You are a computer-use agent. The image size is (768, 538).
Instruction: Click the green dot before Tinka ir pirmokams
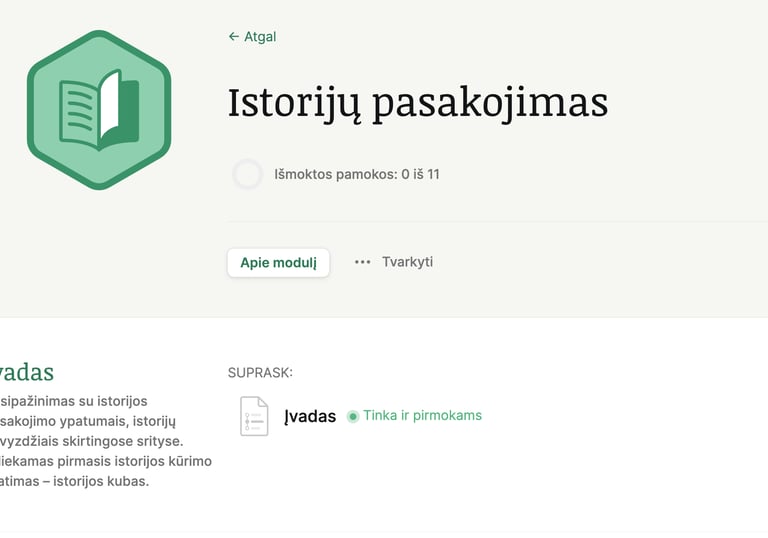point(353,416)
